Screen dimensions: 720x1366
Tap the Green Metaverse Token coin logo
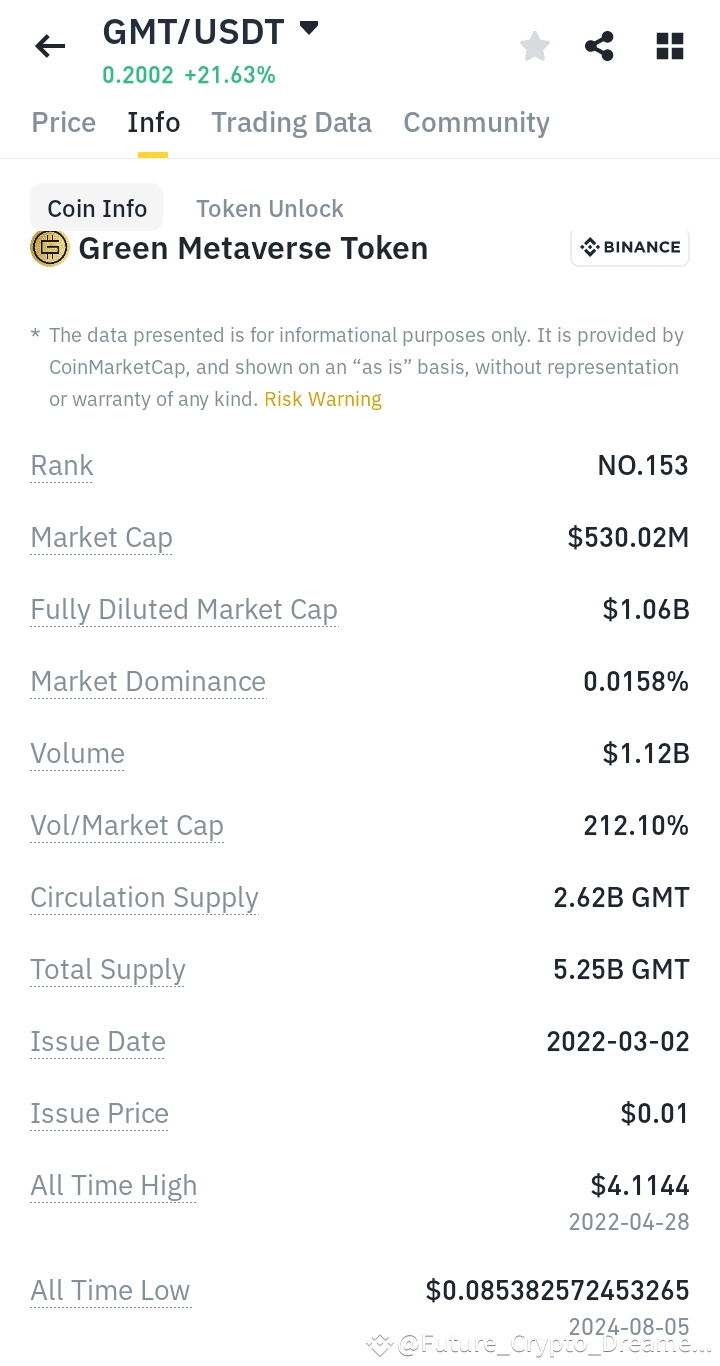click(50, 248)
